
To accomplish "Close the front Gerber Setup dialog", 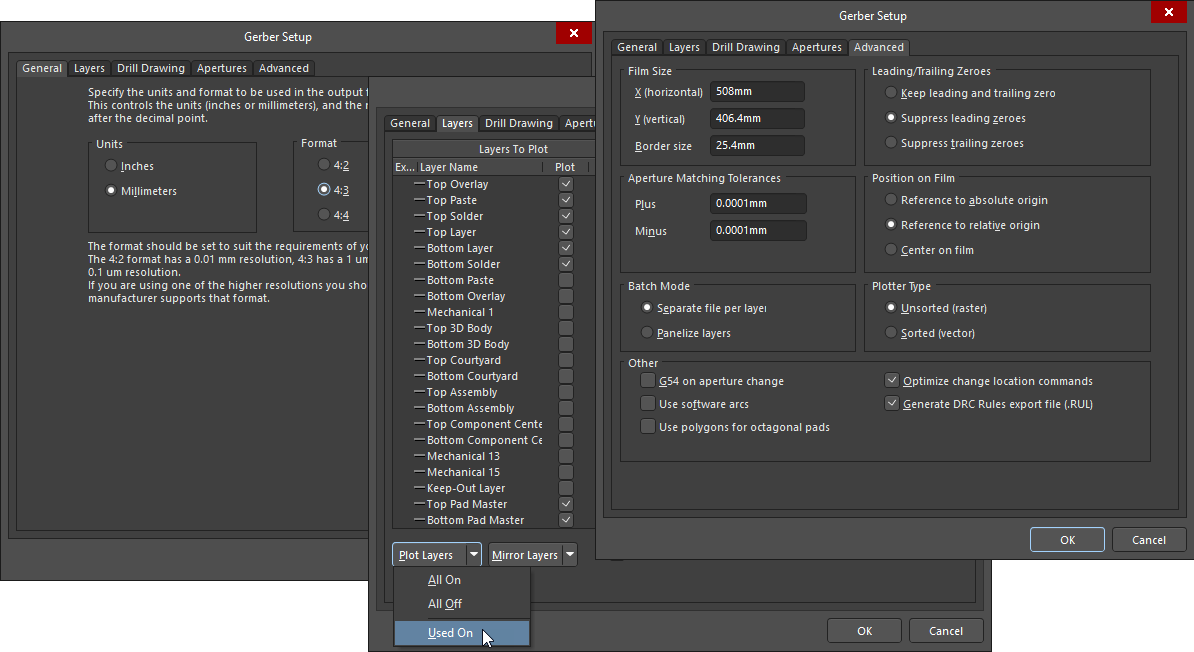I will coord(1168,13).
